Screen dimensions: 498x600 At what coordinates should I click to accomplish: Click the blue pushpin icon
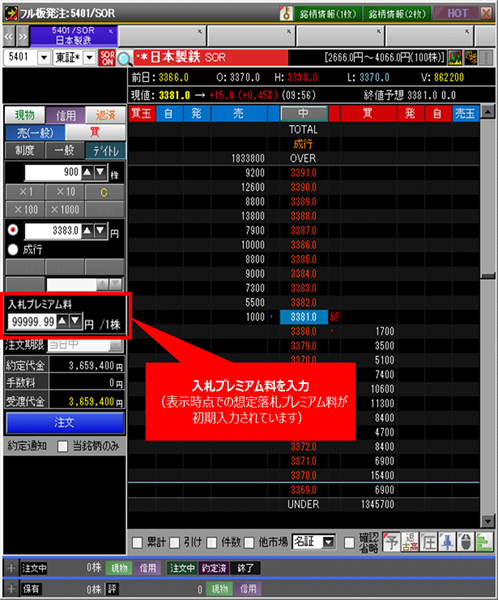pyautogui.click(x=447, y=542)
